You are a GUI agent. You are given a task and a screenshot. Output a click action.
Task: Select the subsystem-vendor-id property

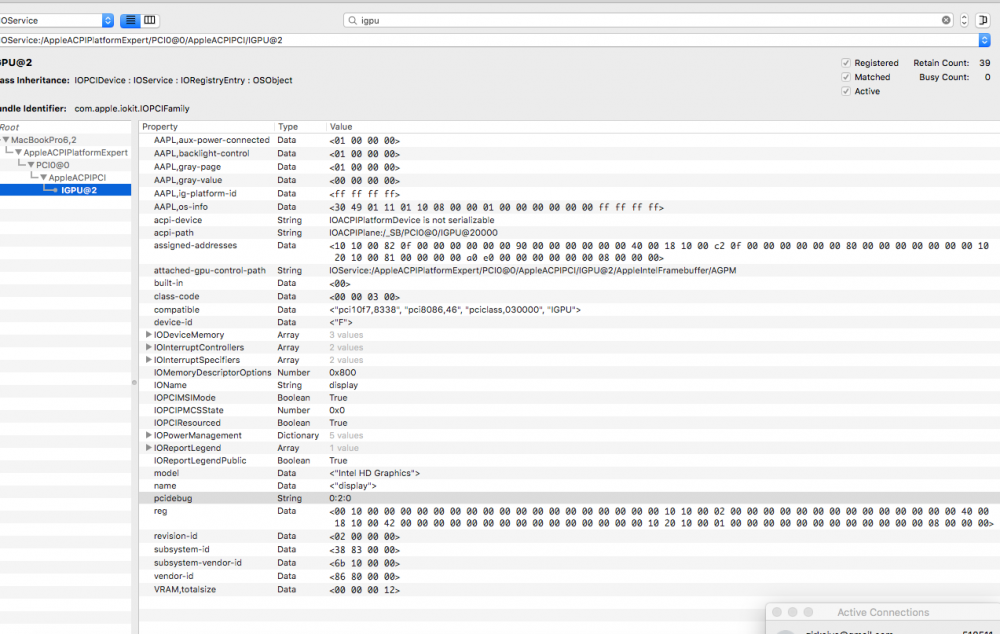569,563
